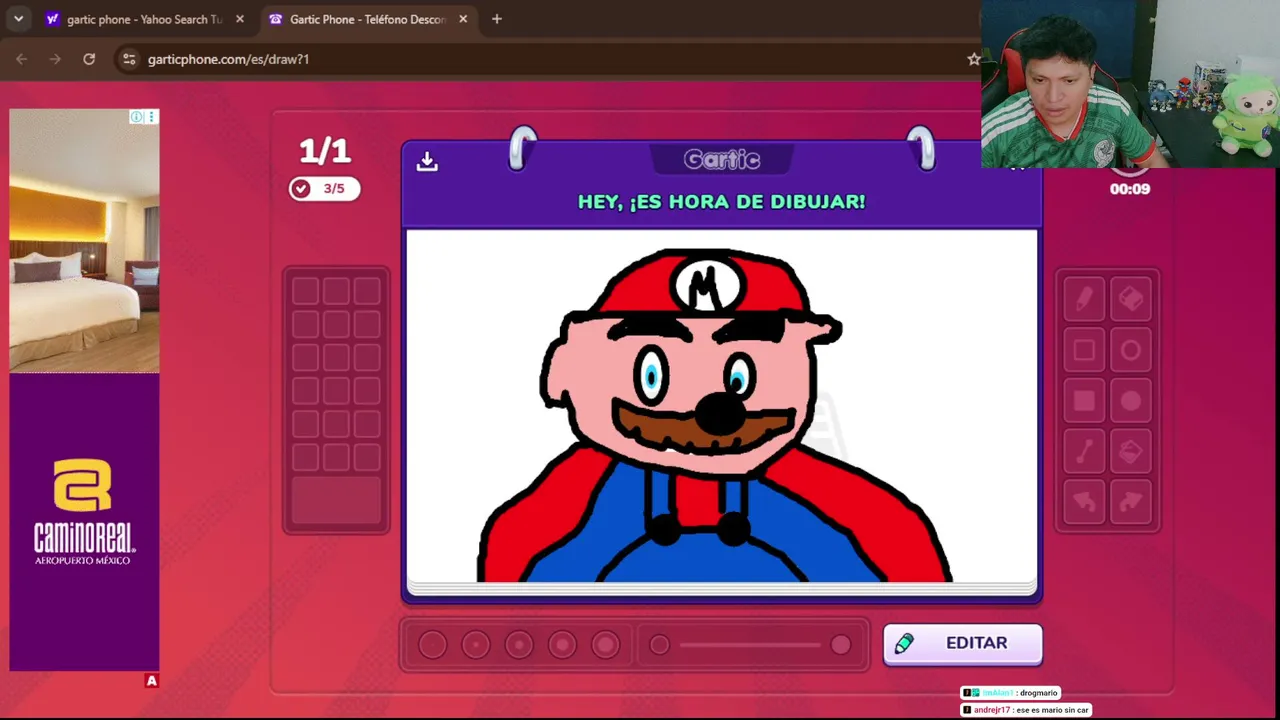
Task: Click the EDITAR button
Action: (962, 644)
